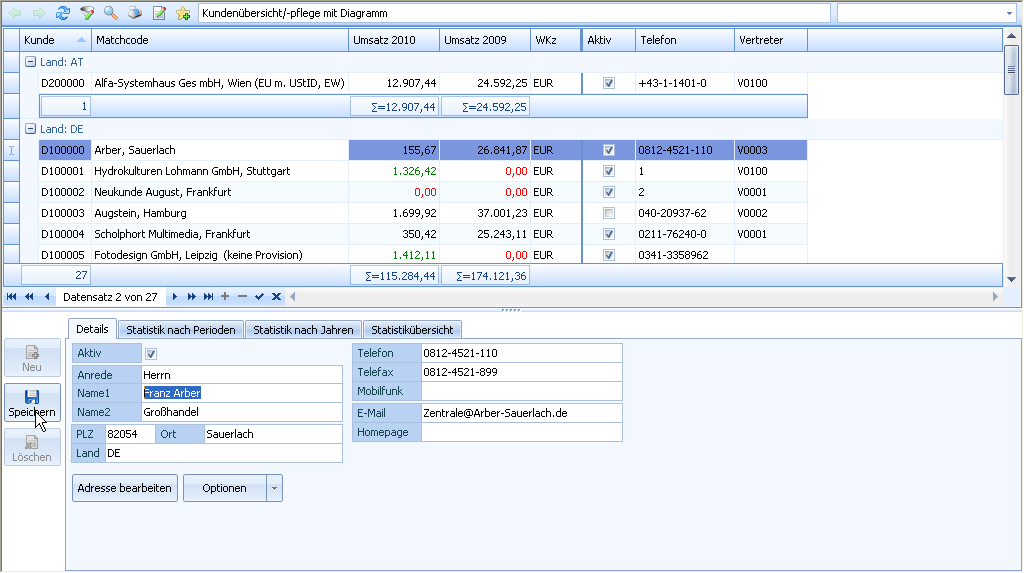
Task: Add favorite with the star icon
Action: (x=184, y=12)
